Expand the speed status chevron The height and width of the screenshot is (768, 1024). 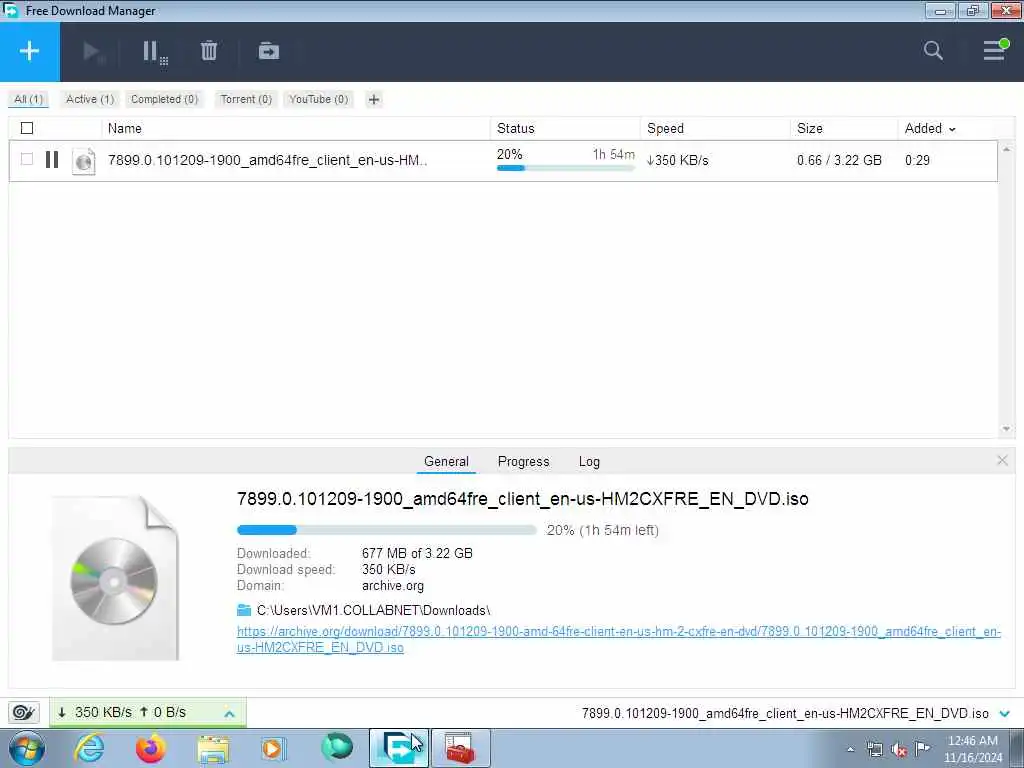click(229, 714)
